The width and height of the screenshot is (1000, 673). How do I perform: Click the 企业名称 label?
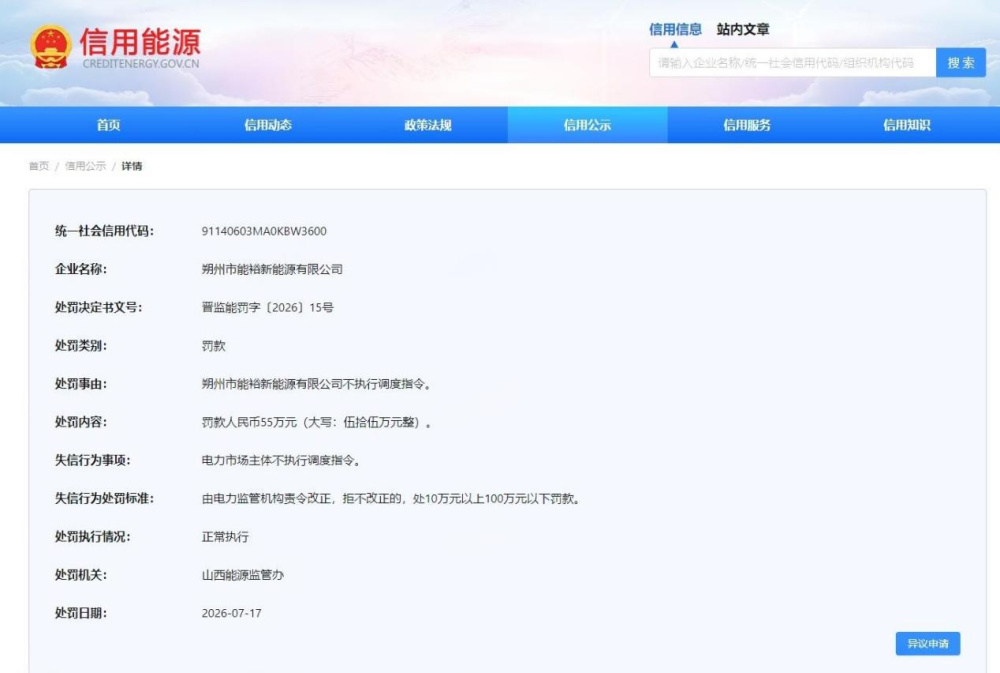[81, 269]
